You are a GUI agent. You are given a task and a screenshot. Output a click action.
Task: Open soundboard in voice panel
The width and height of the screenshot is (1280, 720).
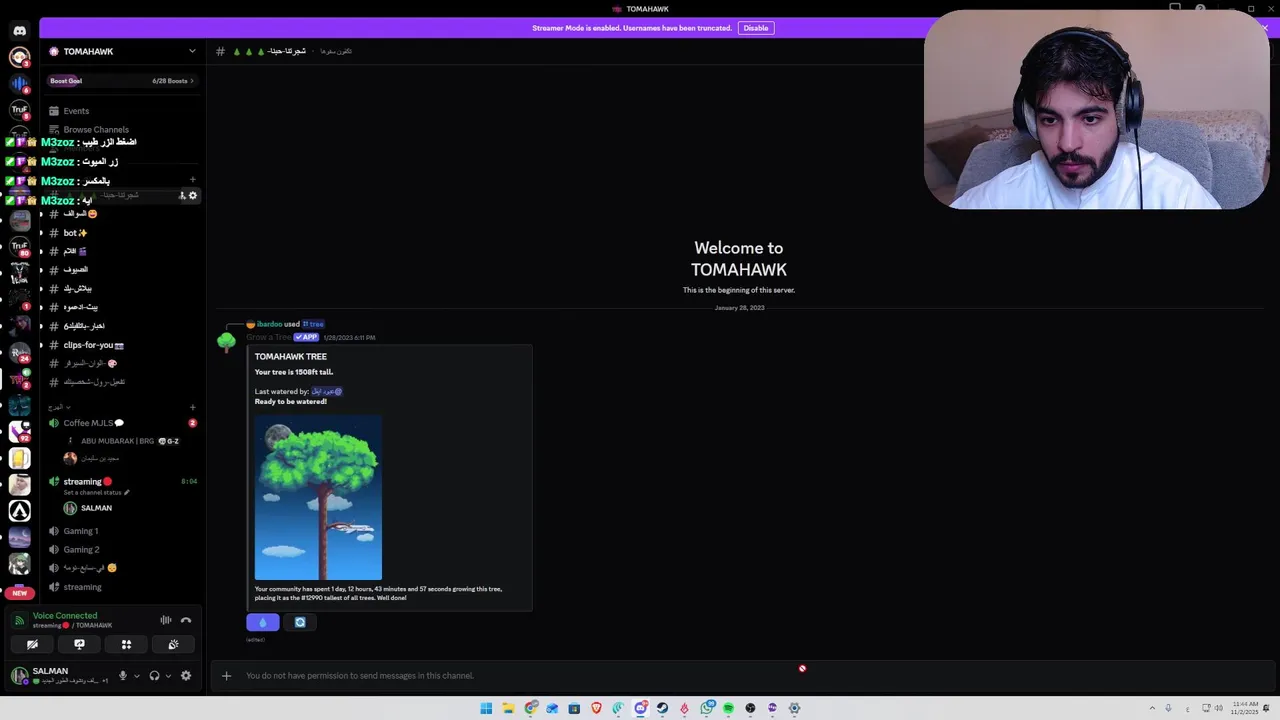[173, 644]
